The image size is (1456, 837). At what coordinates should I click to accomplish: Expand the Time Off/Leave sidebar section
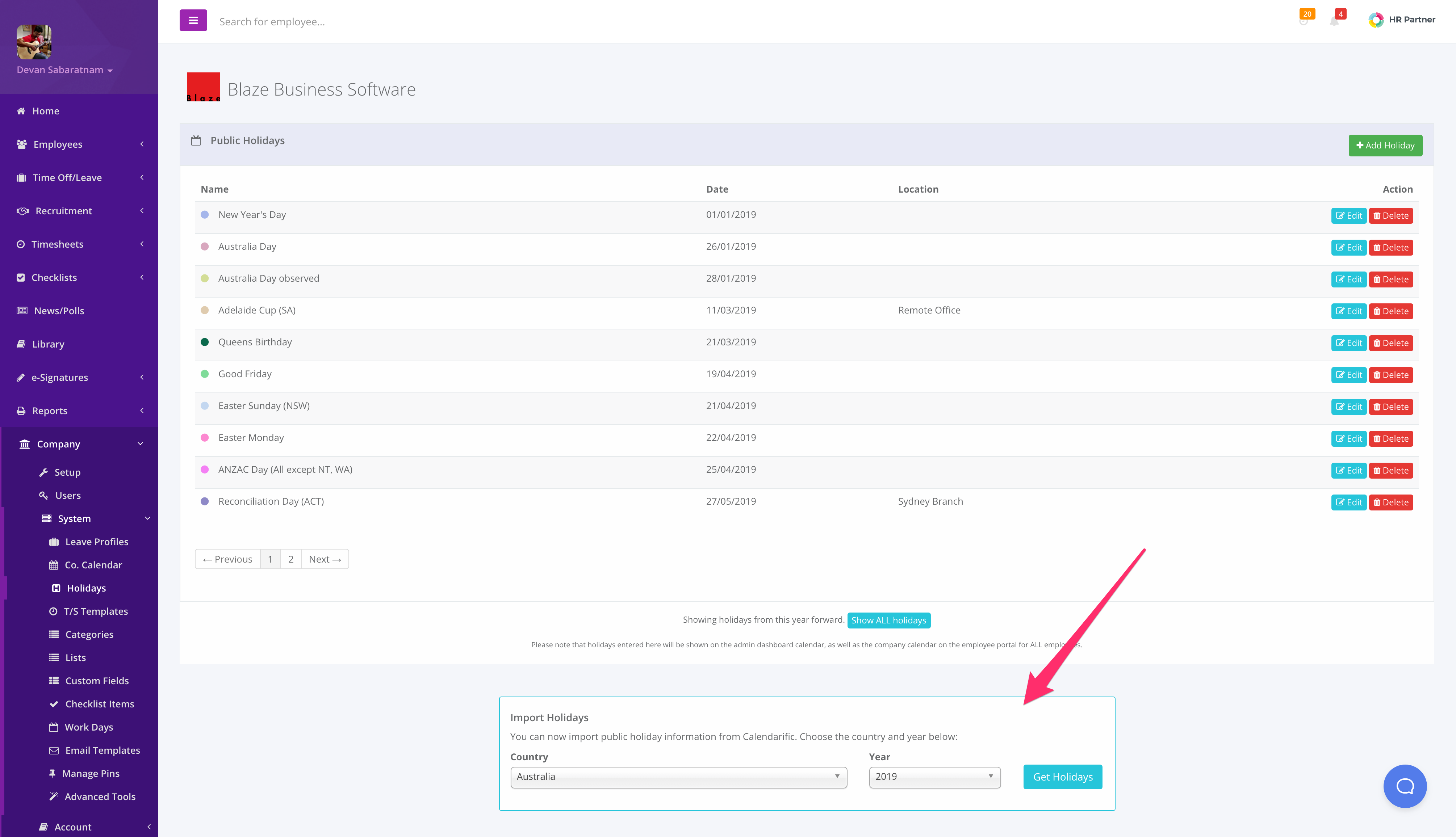(x=79, y=178)
